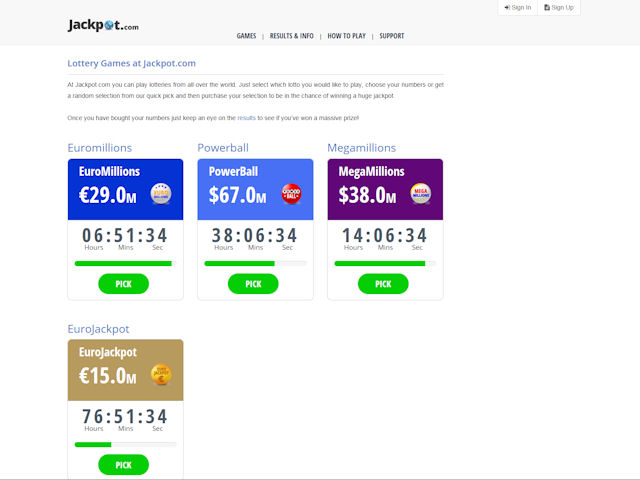Go to How To Play page
This screenshot has height=480, width=640.
coord(348,36)
